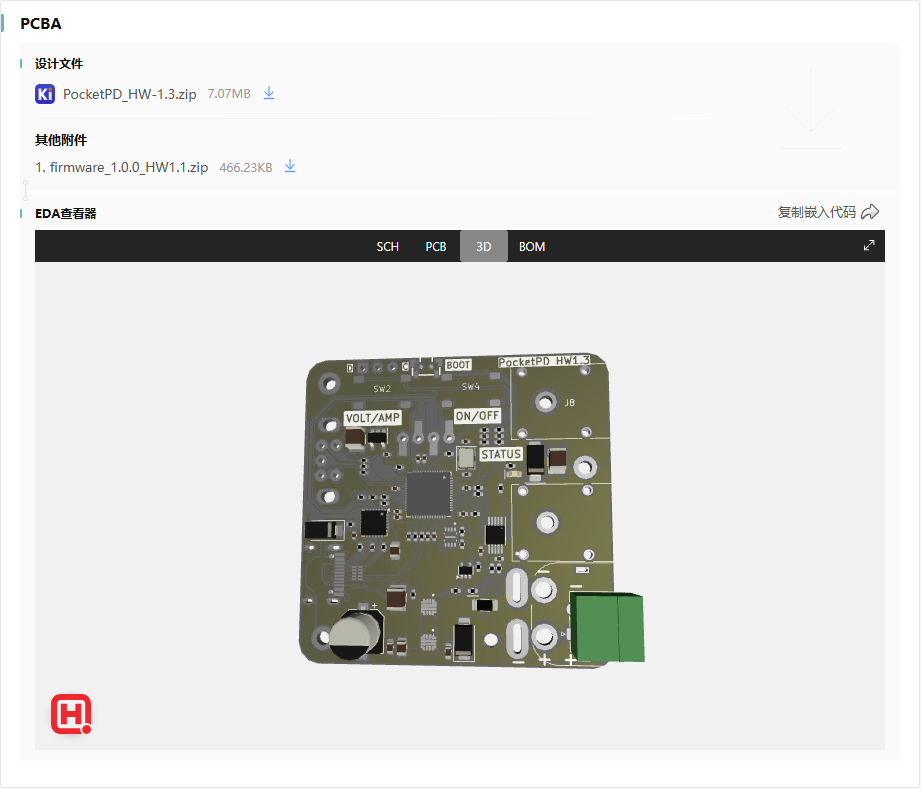Click the green terminal block on board
The width and height of the screenshot is (921, 789).
point(608,626)
